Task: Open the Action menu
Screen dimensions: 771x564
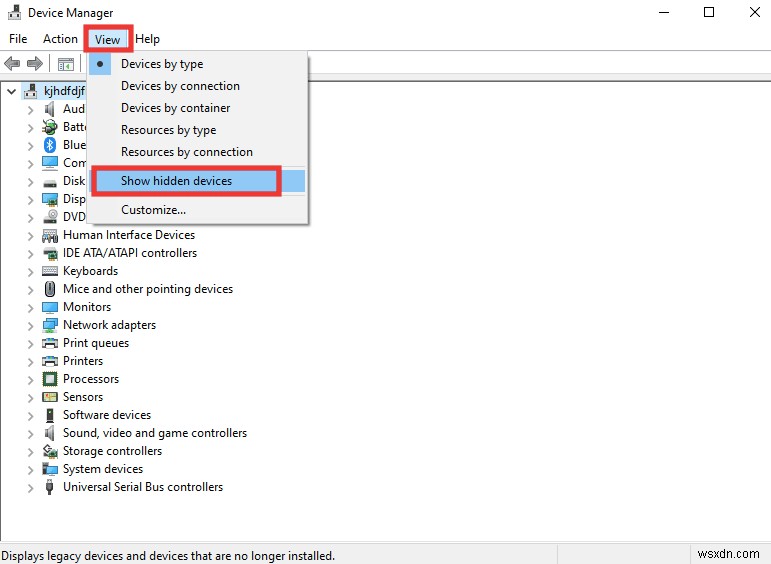Action: (x=60, y=39)
